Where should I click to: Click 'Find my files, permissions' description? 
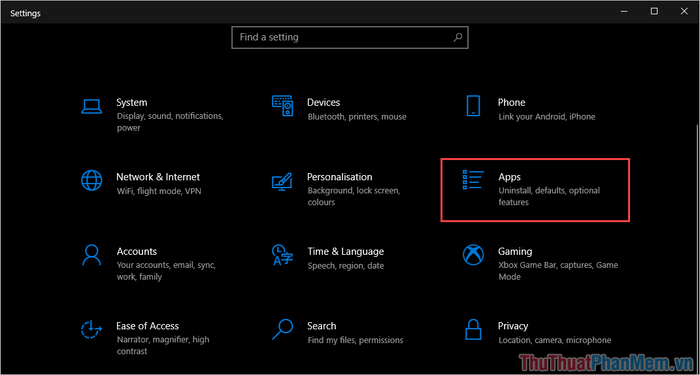pos(355,340)
